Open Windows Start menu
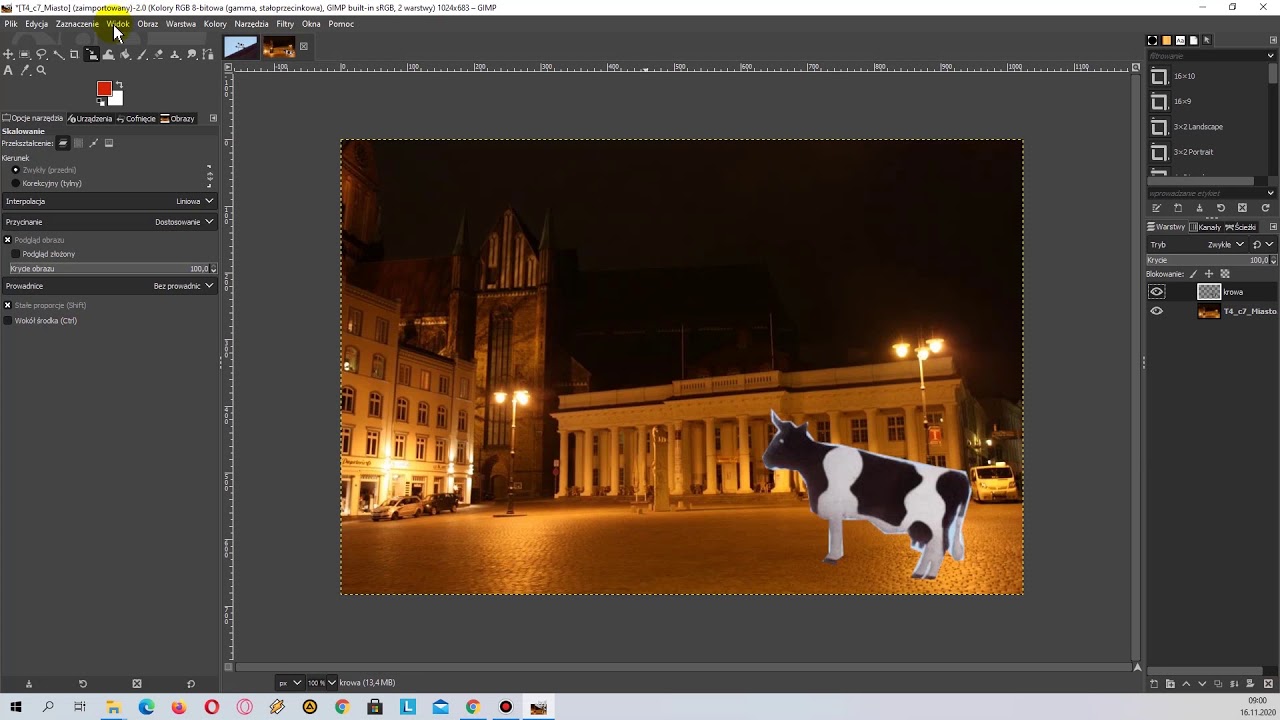The width and height of the screenshot is (1280, 720). coord(16,707)
